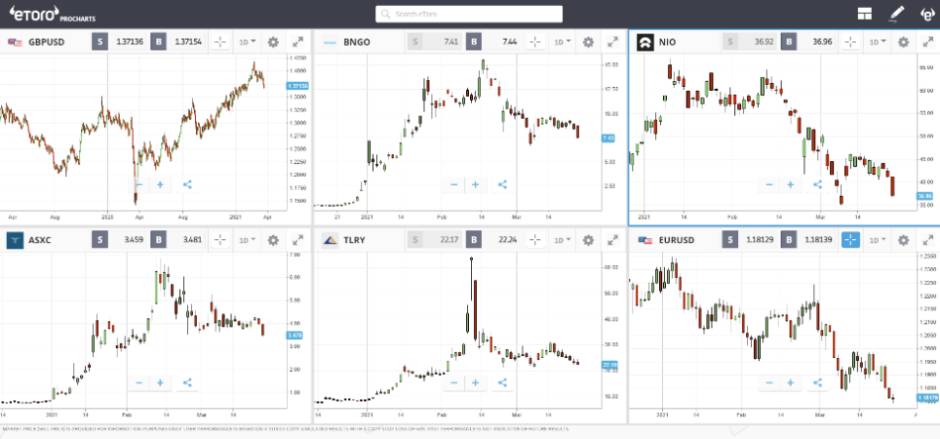Expand the NIO chart to fullscreen
The image size is (940, 439).
click(x=928, y=42)
